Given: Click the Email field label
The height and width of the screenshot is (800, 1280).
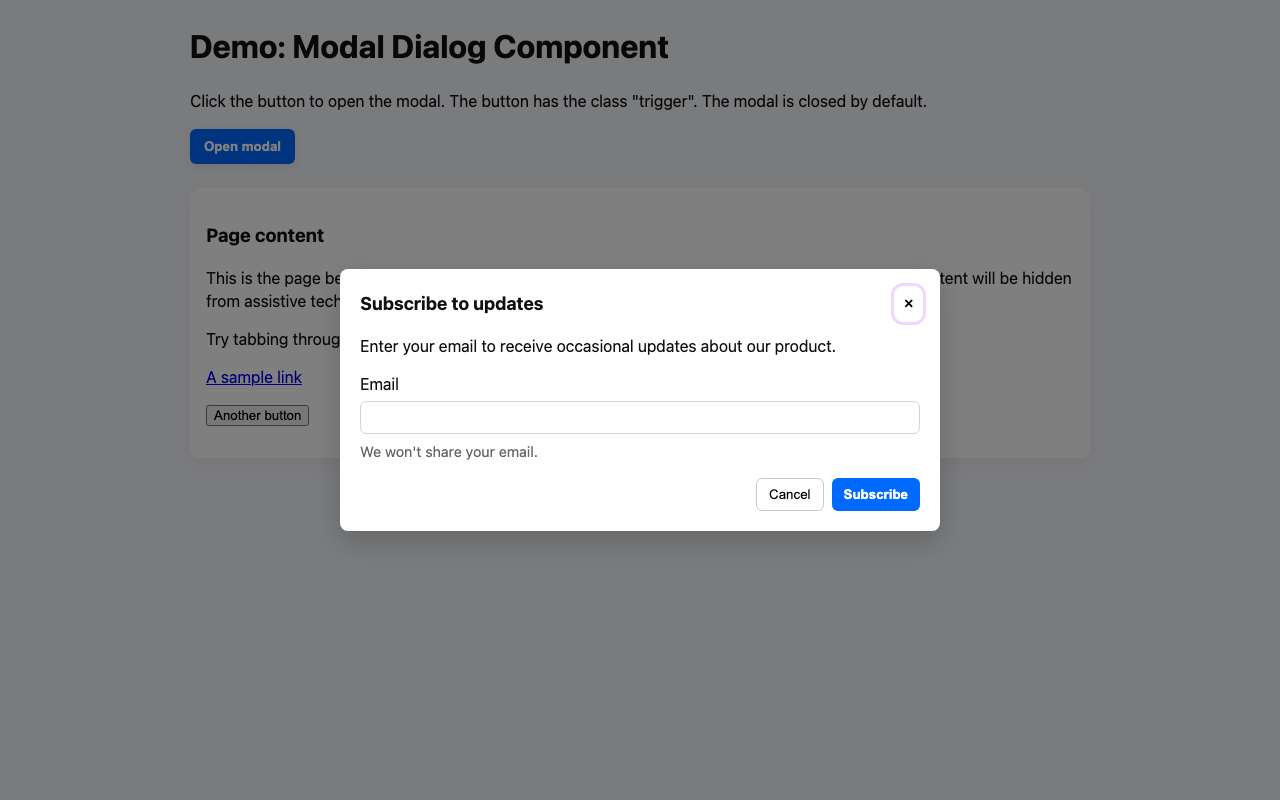Looking at the screenshot, I should pyautogui.click(x=379, y=384).
